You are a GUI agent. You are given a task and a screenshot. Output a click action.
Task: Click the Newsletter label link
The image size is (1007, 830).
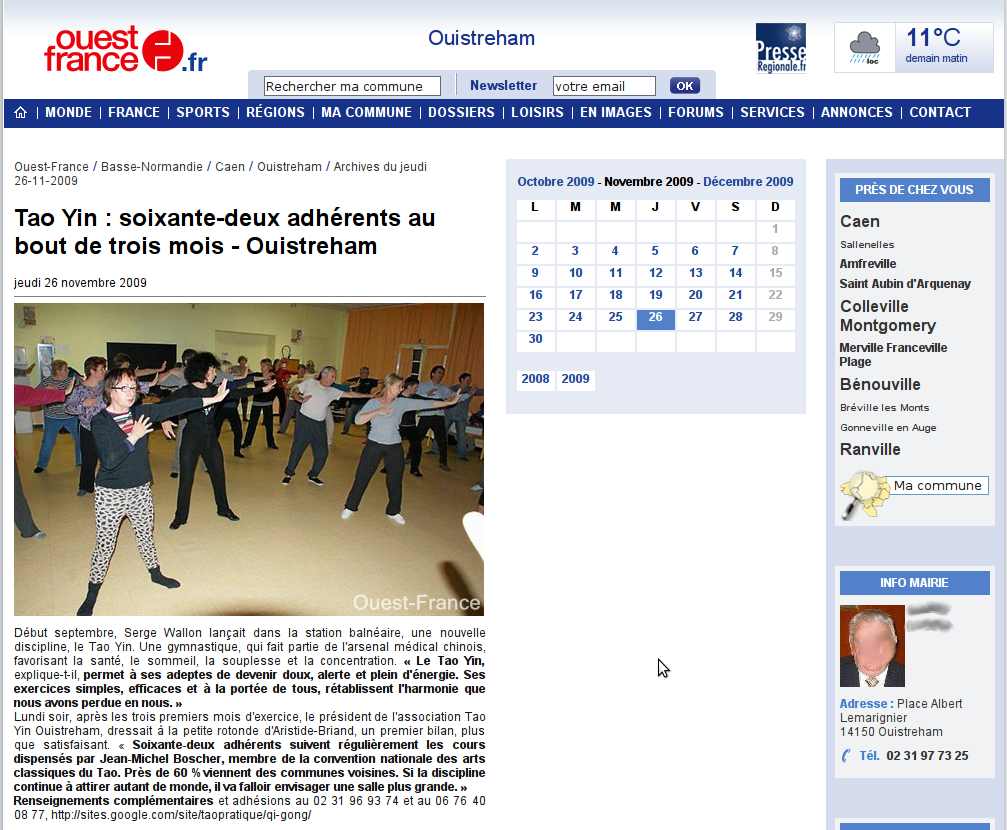[504, 85]
